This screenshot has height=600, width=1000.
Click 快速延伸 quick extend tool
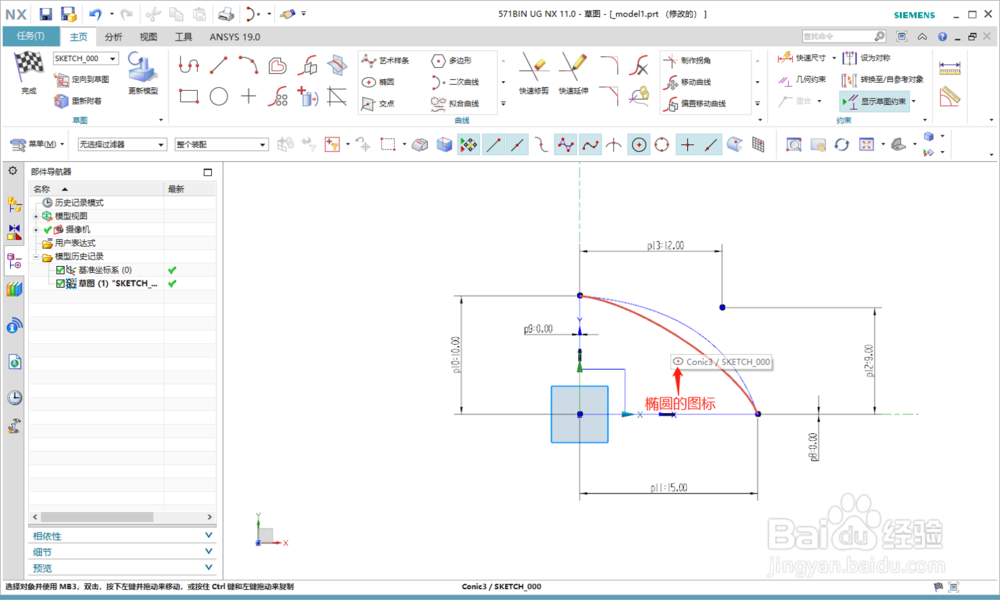(573, 74)
